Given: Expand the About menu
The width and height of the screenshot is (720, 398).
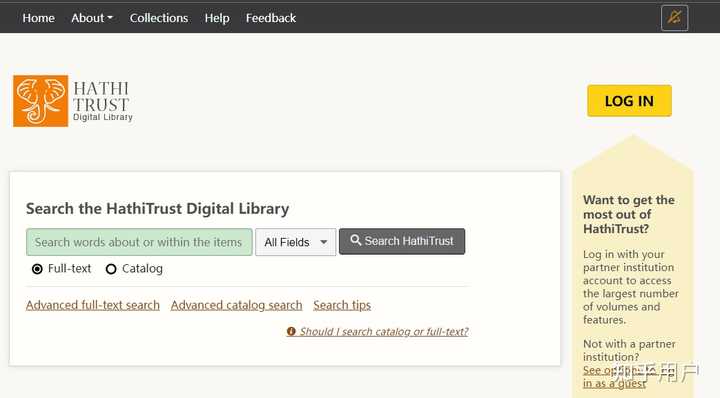Looking at the screenshot, I should 92,18.
